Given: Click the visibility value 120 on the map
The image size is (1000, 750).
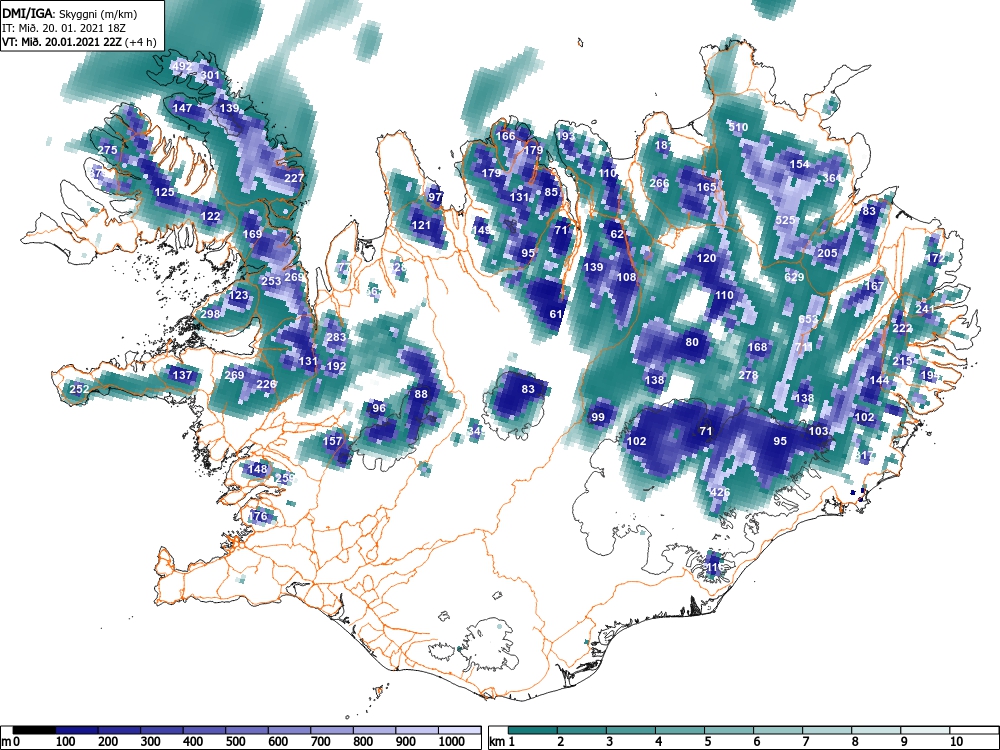Looking at the screenshot, I should point(706,258).
